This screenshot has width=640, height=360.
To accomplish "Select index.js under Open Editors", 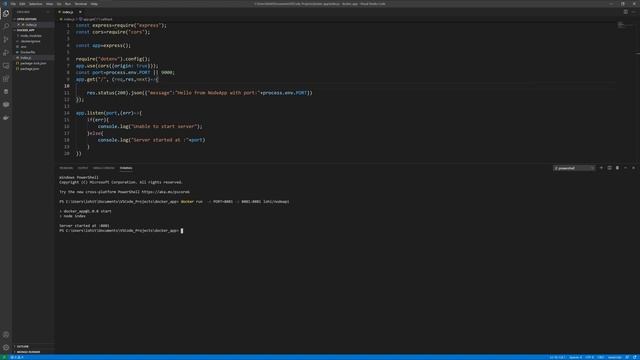I will point(31,25).
